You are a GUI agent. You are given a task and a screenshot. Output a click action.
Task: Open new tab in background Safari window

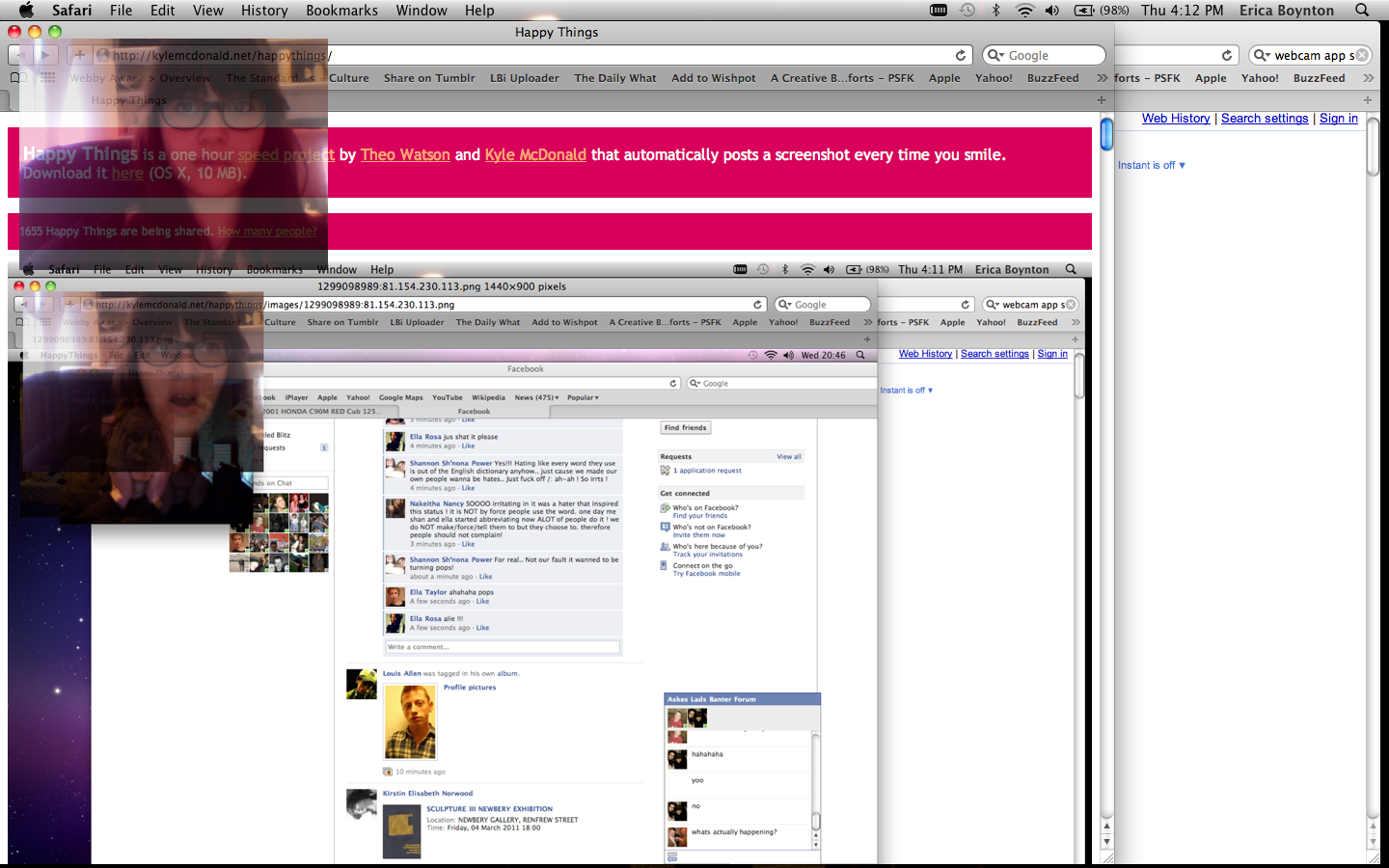tap(1368, 99)
